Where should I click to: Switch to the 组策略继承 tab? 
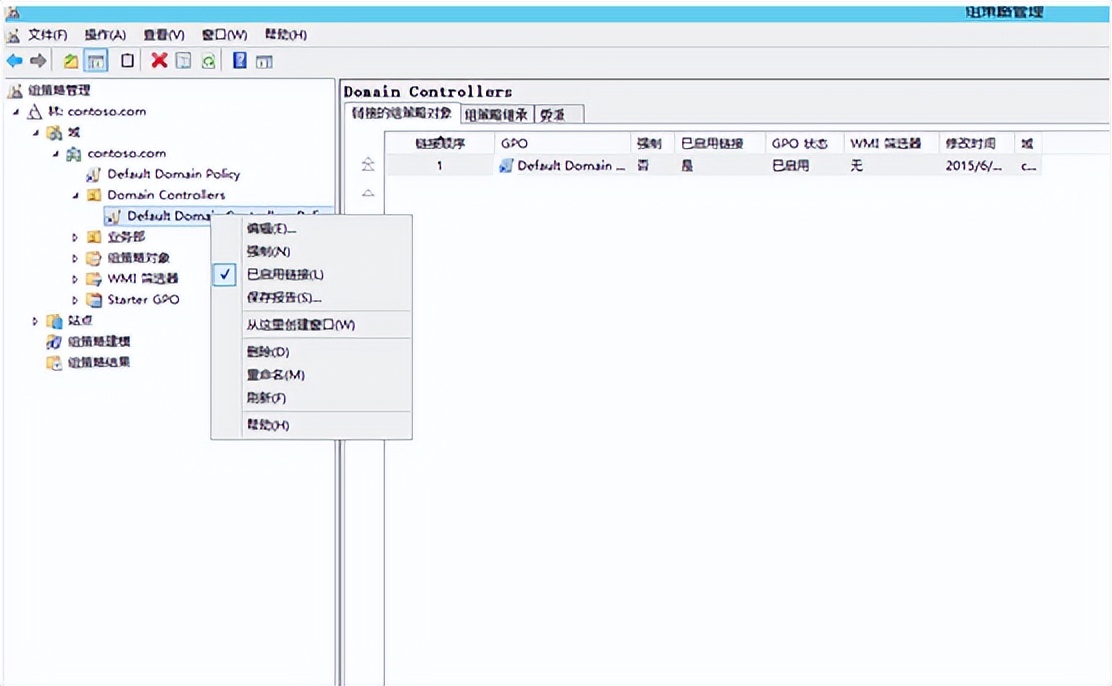(x=498, y=114)
